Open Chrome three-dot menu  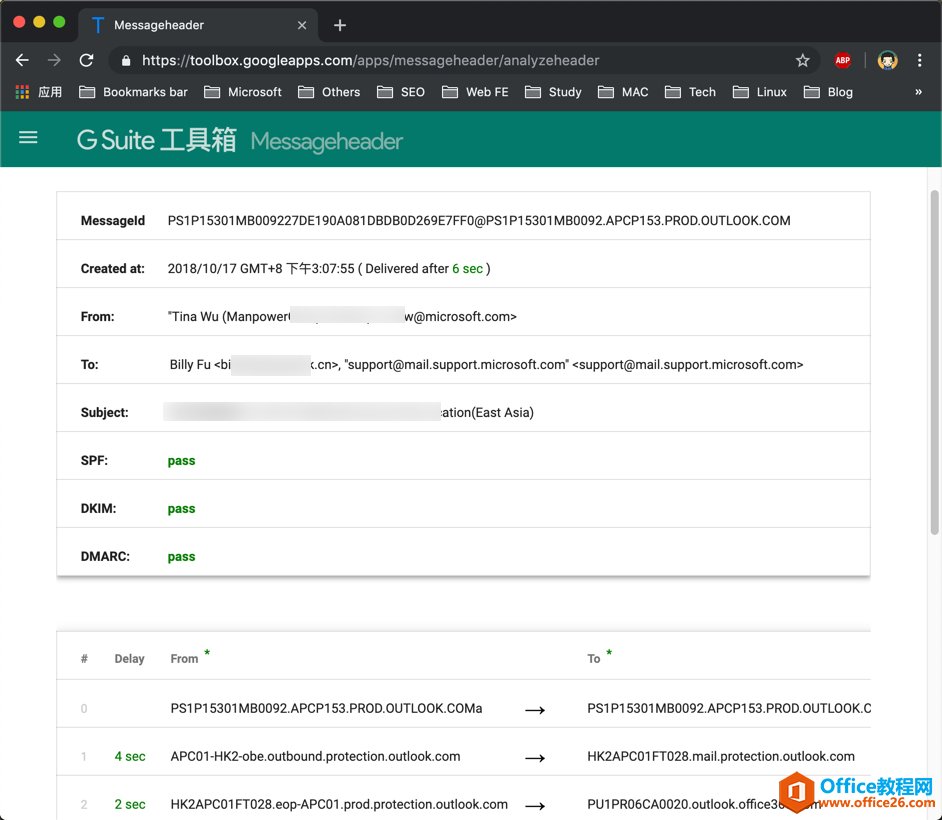(919, 60)
